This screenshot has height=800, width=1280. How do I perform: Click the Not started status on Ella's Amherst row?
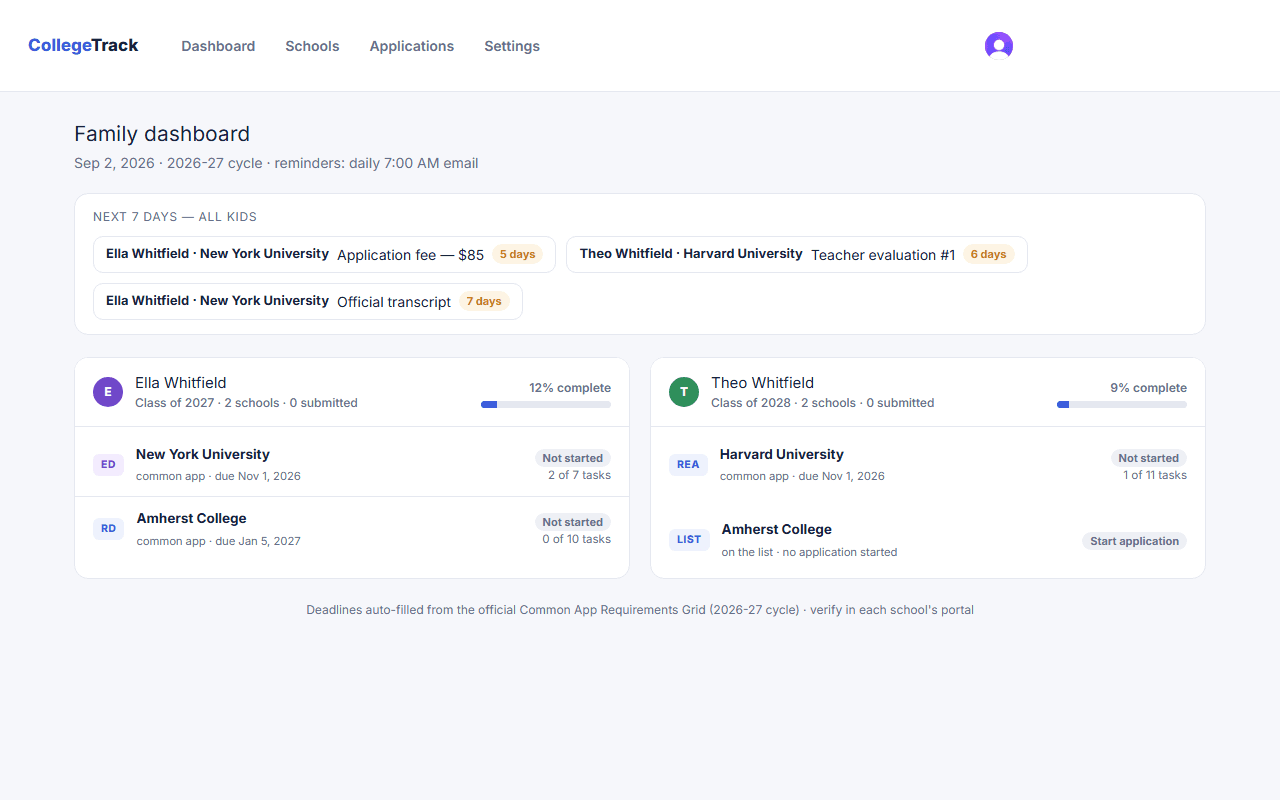pyautogui.click(x=573, y=522)
